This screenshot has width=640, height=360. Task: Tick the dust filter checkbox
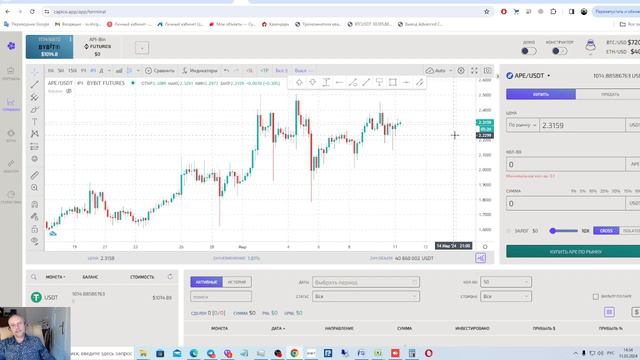(596, 296)
